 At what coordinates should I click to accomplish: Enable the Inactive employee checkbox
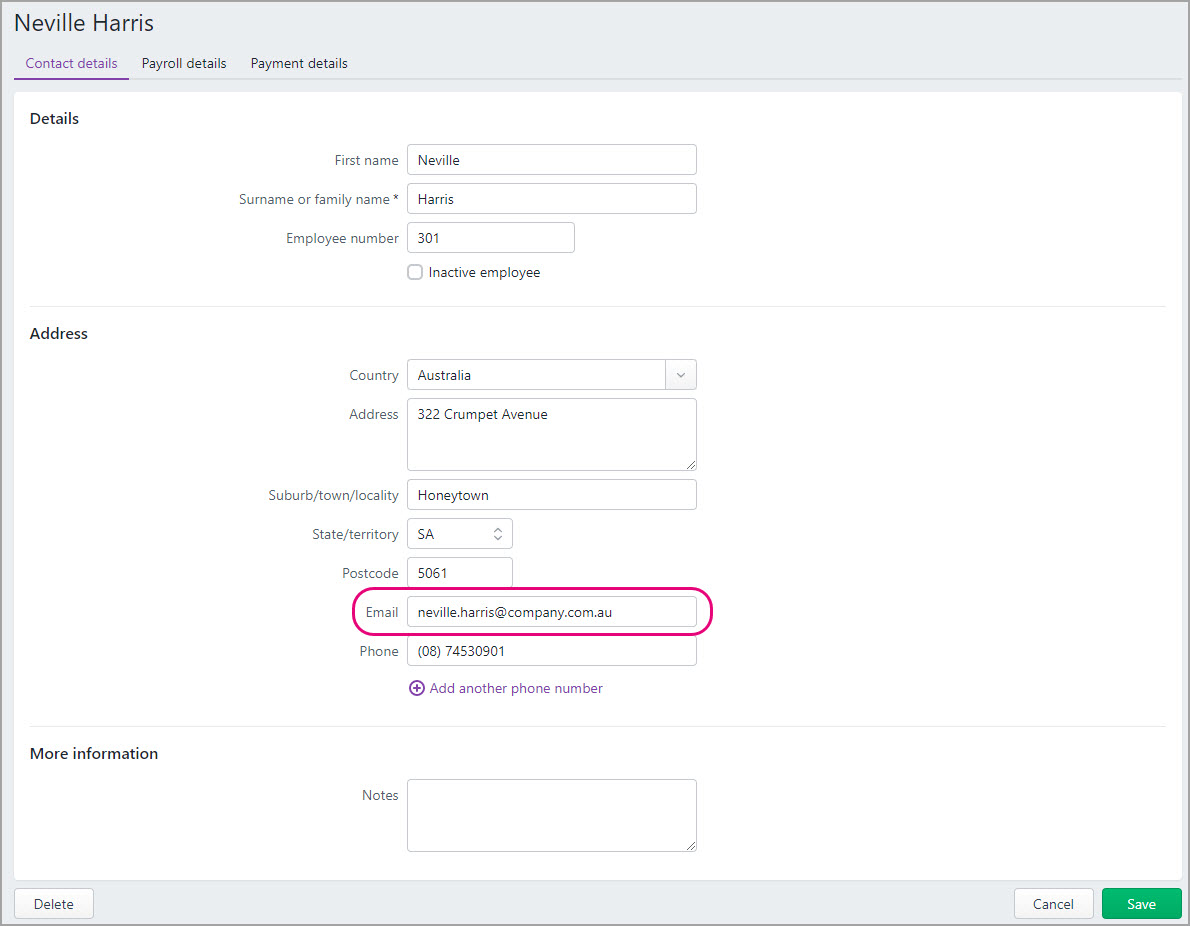coord(415,271)
